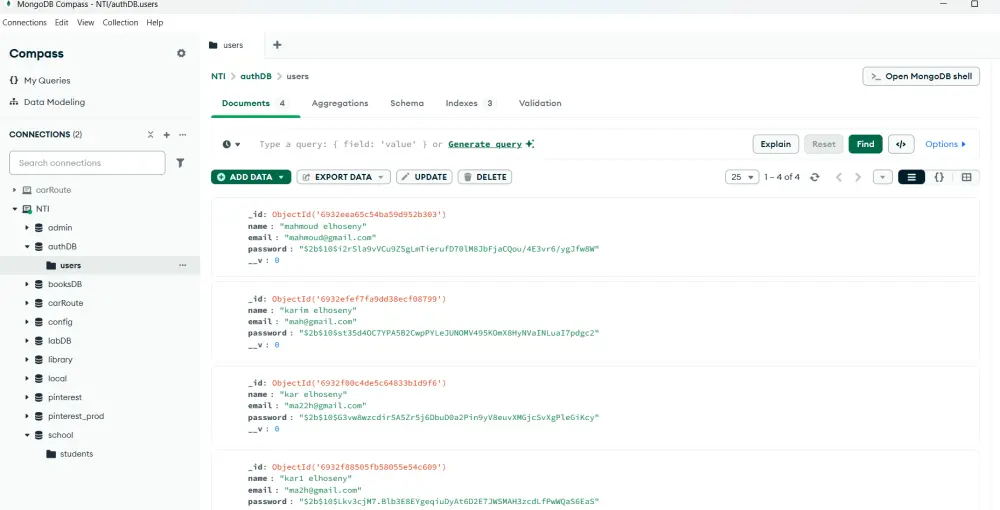Expand the carRoute connection
Image resolution: width=1000 pixels, height=510 pixels.
(15, 190)
